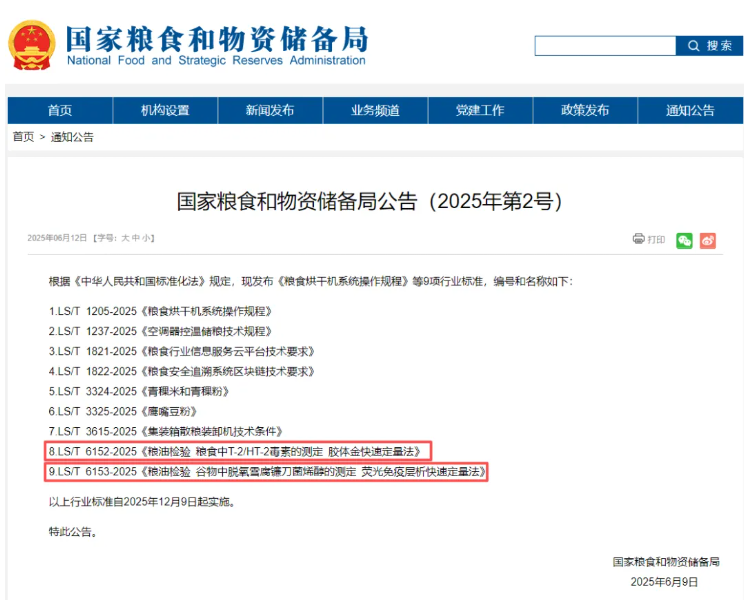Share via the WeChat icon
Screen dimensions: 744x600
[684, 240]
